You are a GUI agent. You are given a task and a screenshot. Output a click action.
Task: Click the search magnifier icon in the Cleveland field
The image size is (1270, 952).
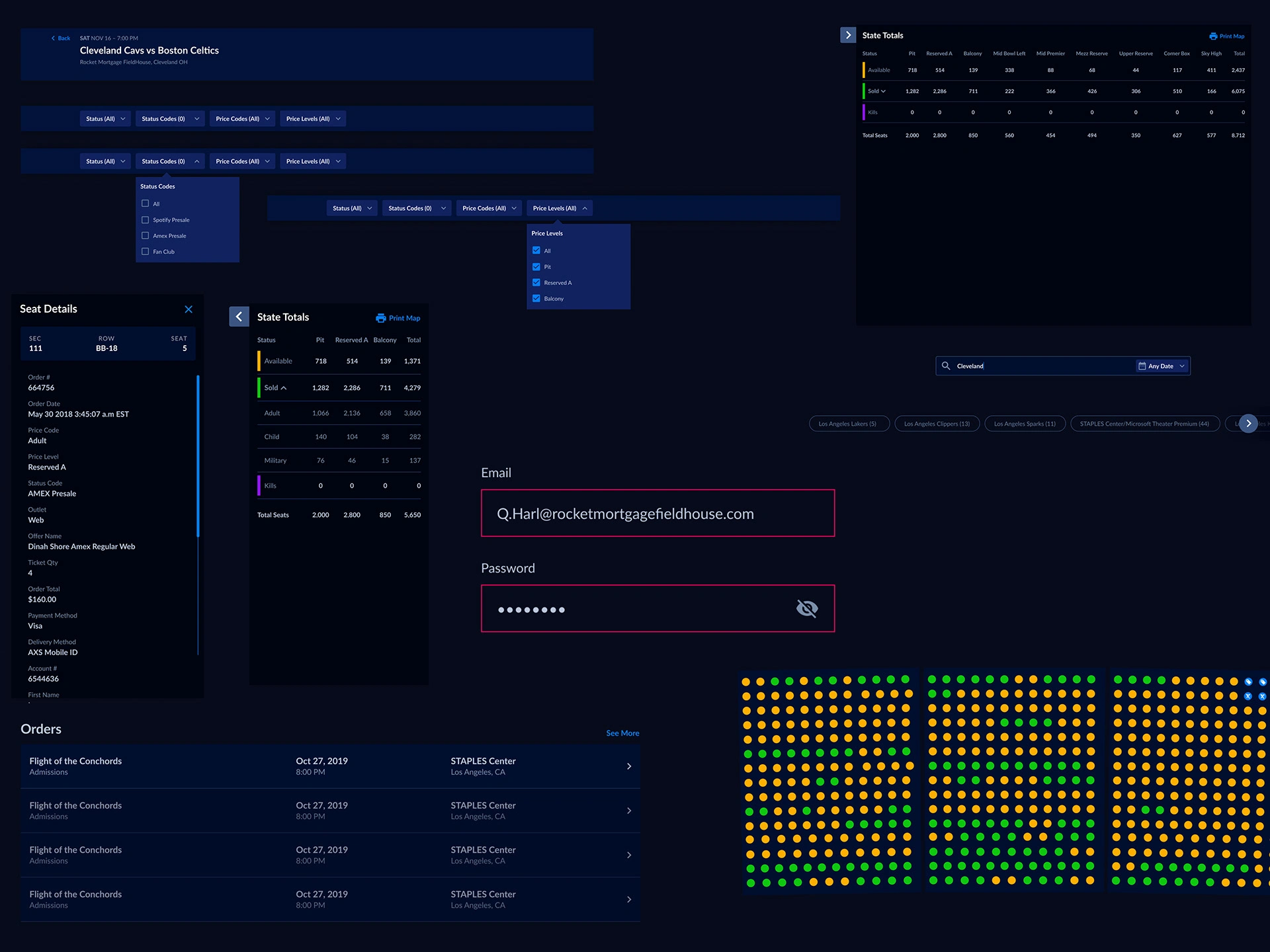click(946, 366)
